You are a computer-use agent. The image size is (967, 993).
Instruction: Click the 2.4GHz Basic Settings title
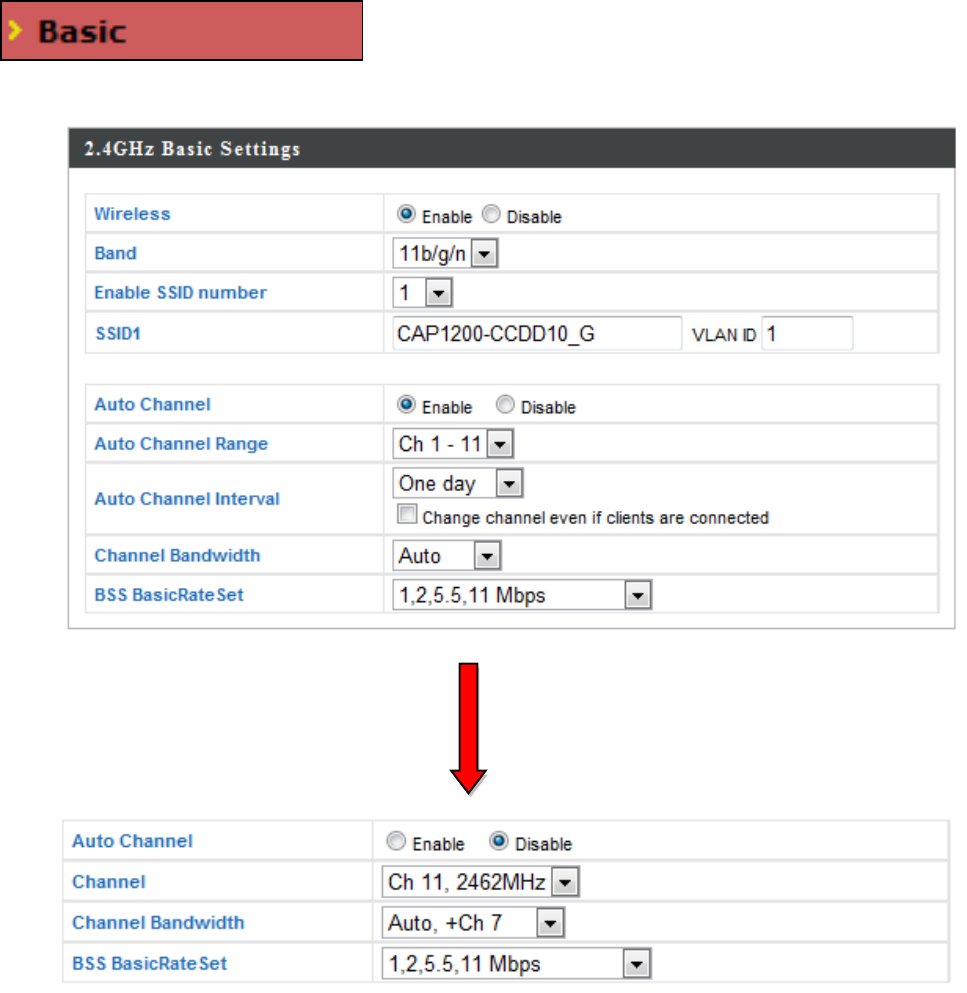tap(193, 149)
